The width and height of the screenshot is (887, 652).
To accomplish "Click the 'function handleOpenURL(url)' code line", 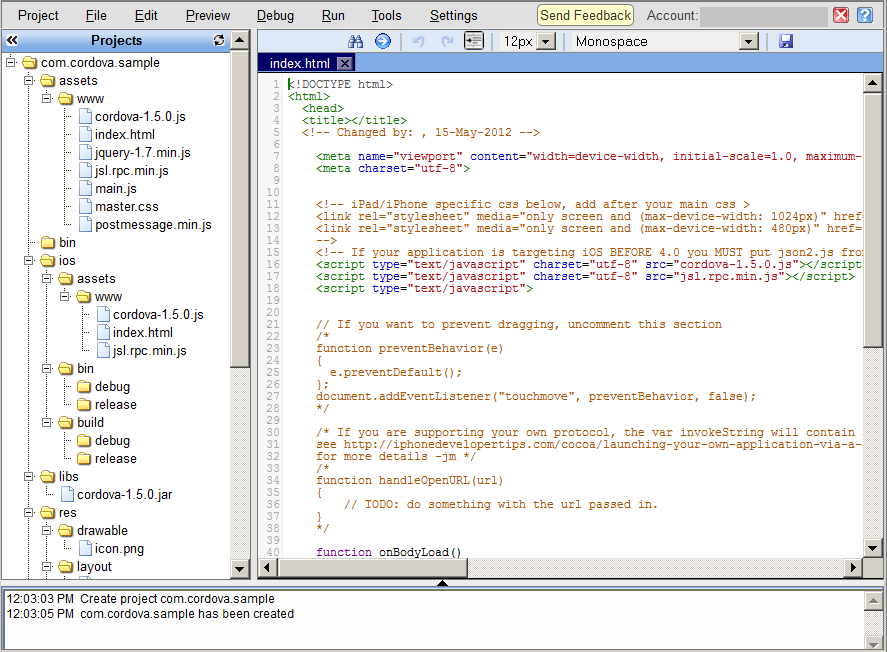I will 410,480.
